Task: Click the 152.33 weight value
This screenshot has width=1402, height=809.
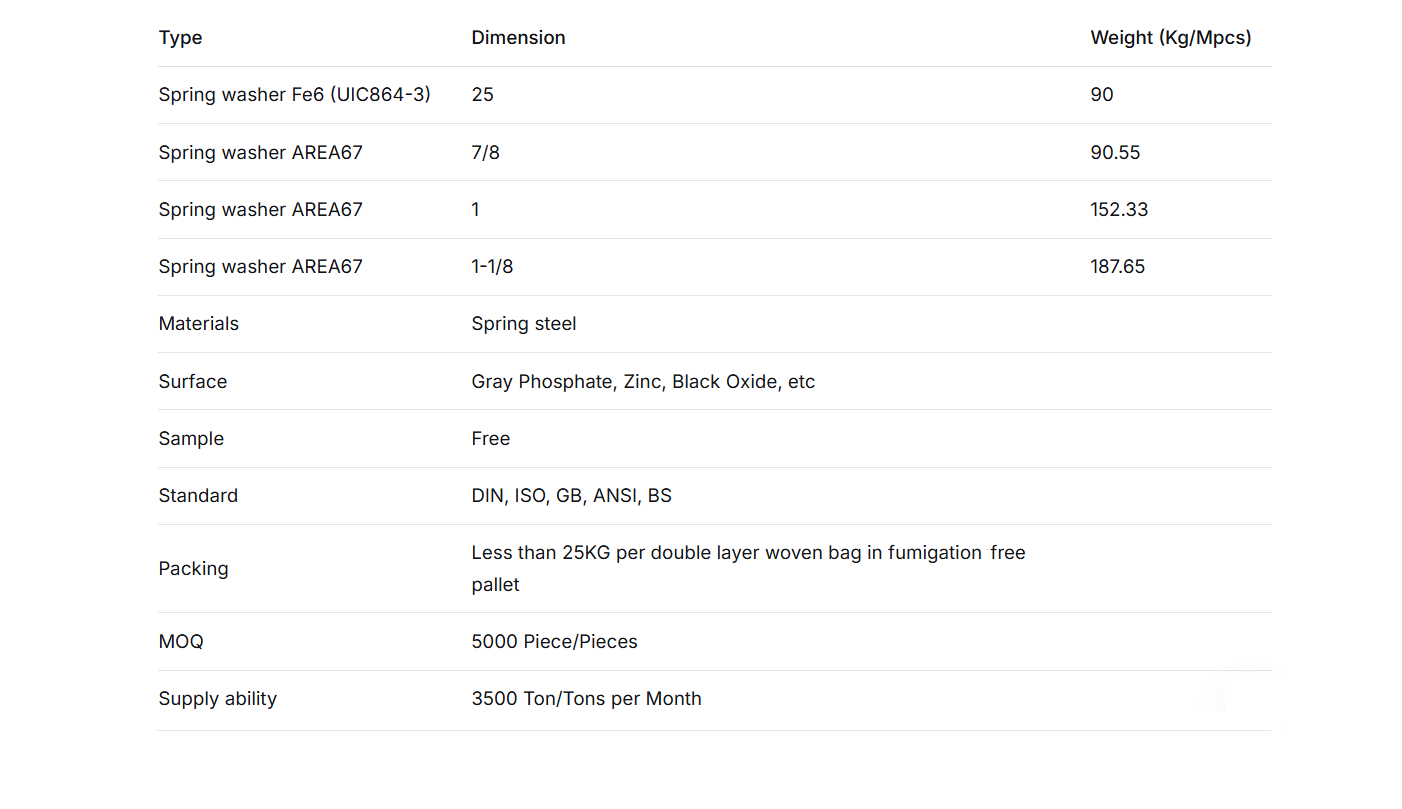Action: (x=1119, y=210)
